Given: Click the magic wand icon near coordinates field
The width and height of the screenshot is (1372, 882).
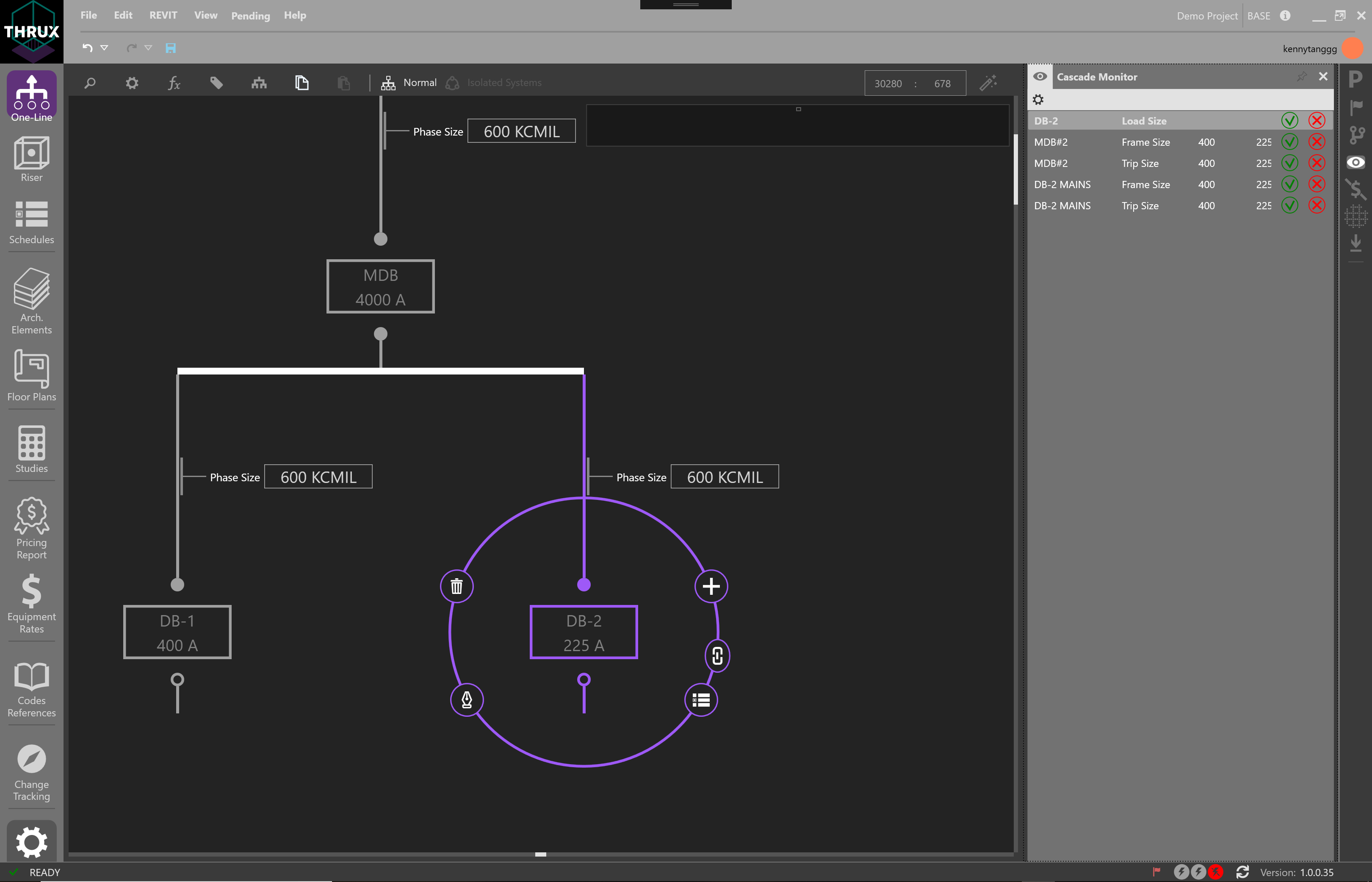Looking at the screenshot, I should click(x=988, y=83).
